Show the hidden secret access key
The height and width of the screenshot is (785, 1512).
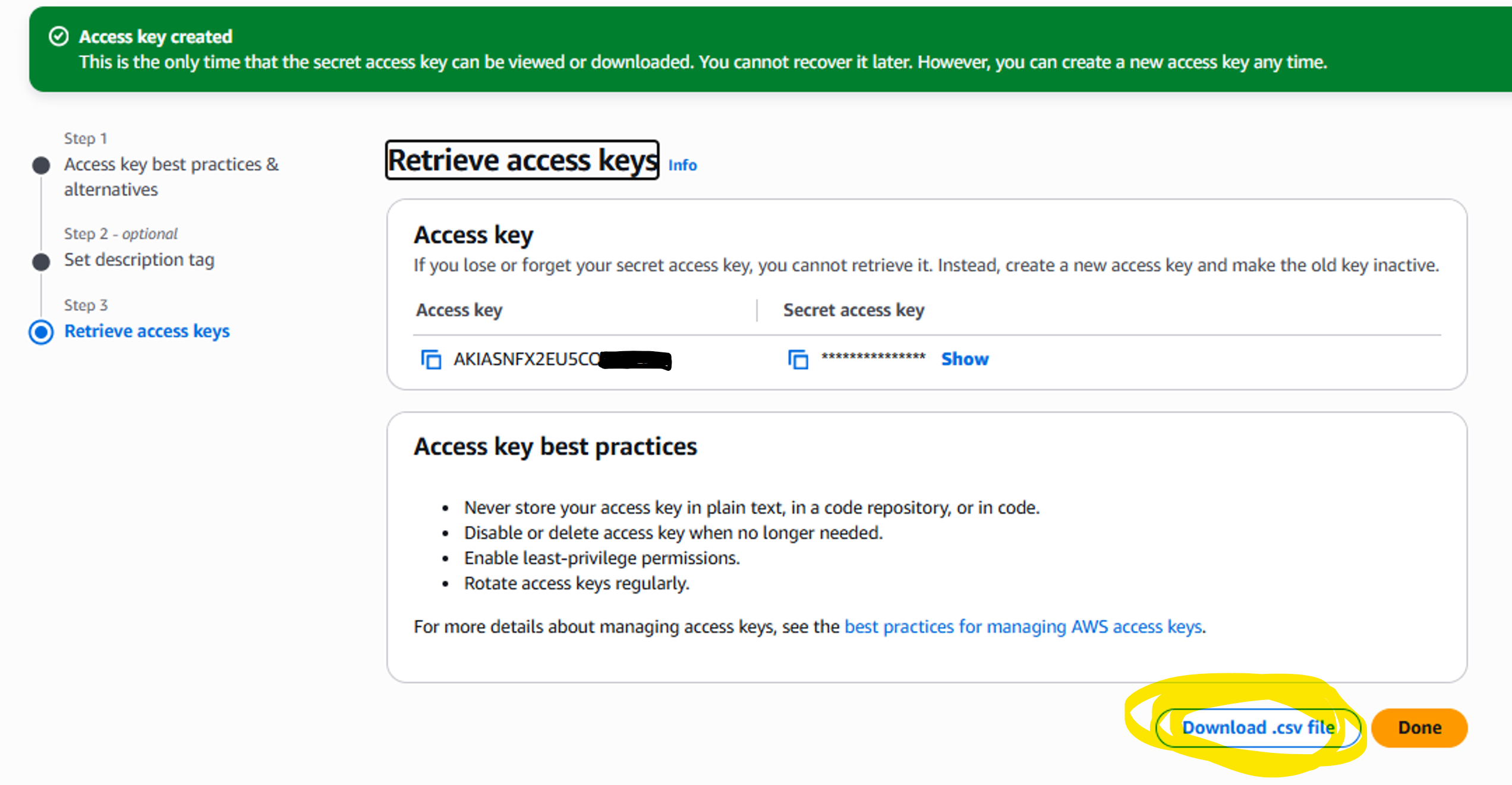965,359
